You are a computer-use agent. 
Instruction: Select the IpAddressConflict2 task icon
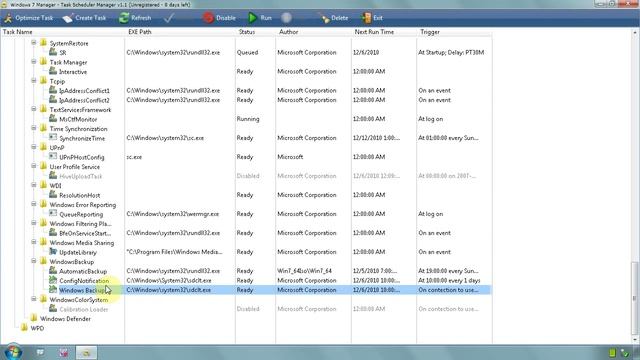53,100
